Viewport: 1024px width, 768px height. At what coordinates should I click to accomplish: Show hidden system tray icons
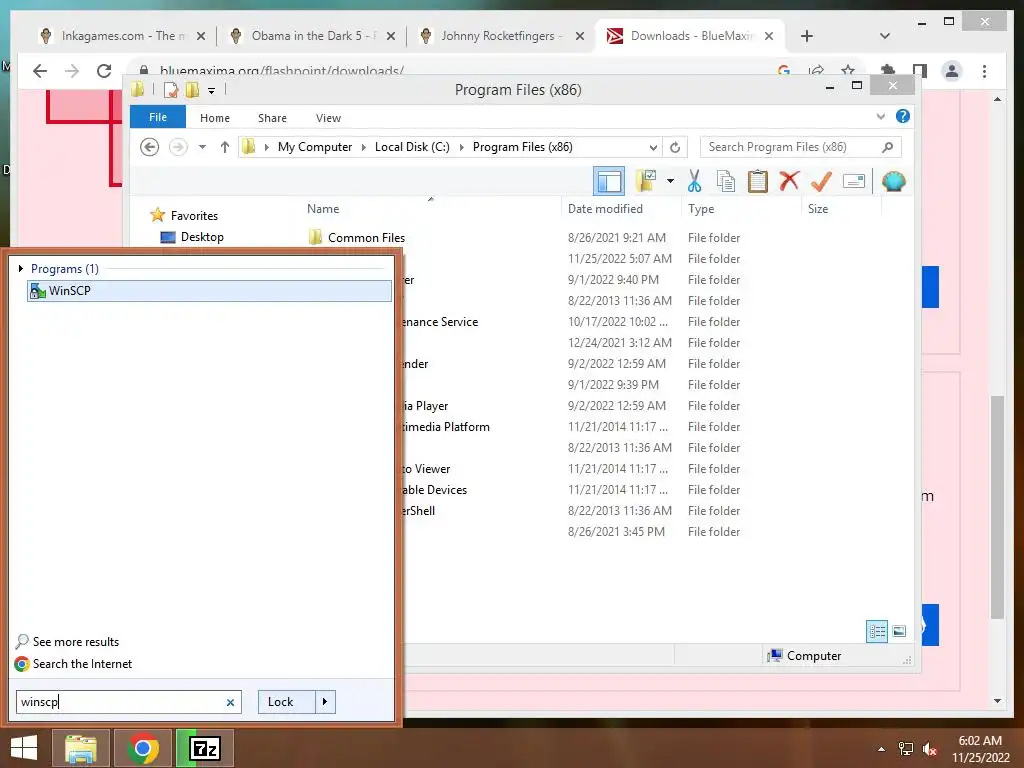[x=881, y=749]
